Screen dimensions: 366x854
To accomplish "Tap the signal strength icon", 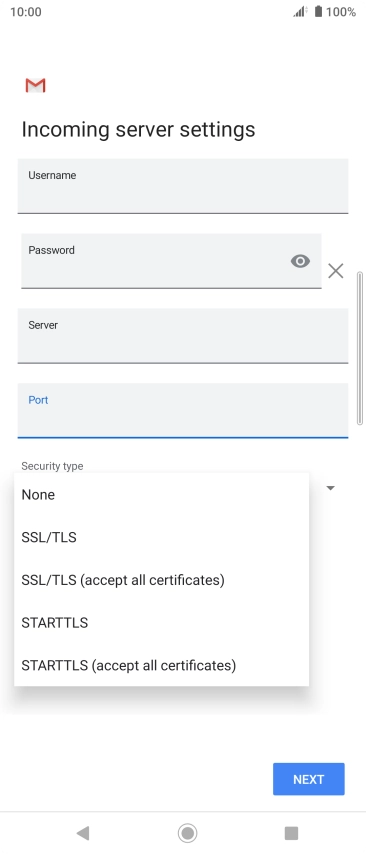I will [x=300, y=11].
